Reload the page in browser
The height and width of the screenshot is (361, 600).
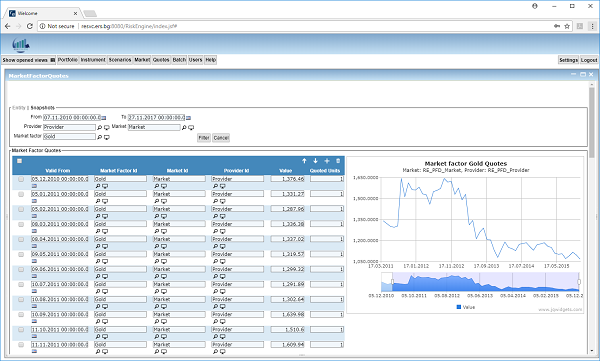29,26
